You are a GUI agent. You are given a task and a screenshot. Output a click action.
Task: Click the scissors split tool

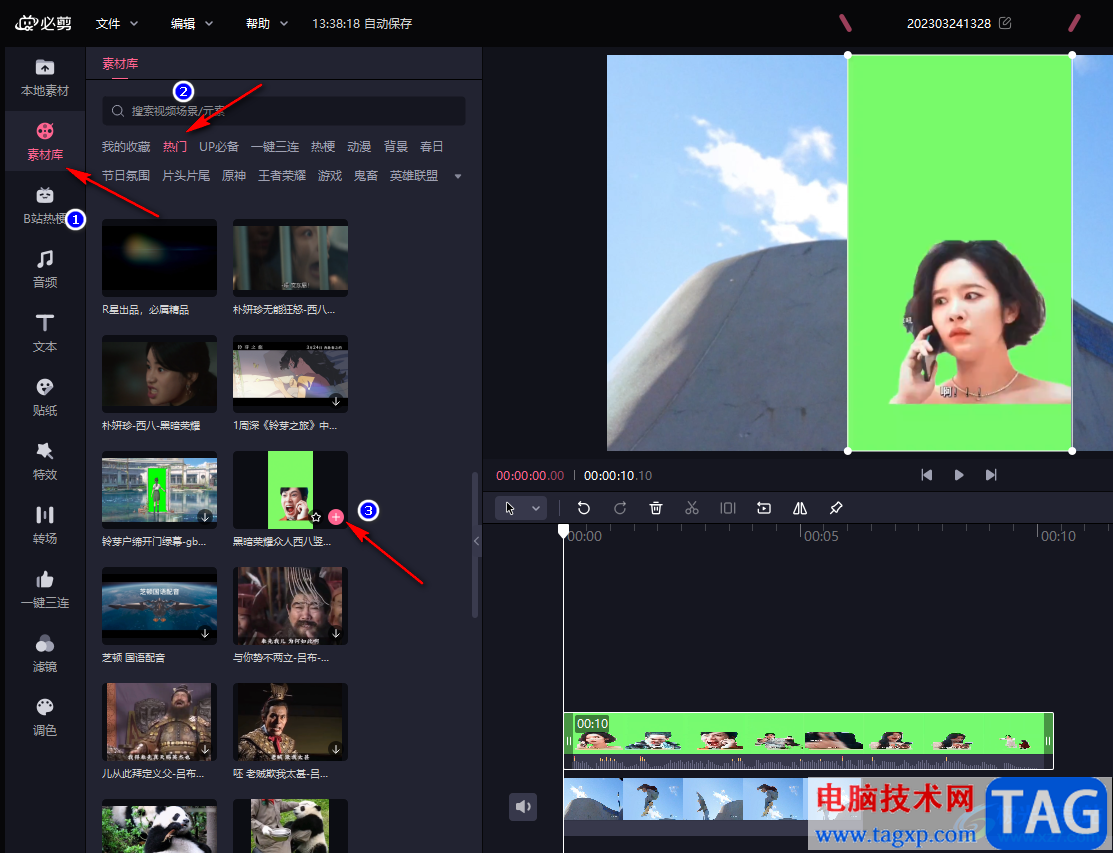coord(692,508)
